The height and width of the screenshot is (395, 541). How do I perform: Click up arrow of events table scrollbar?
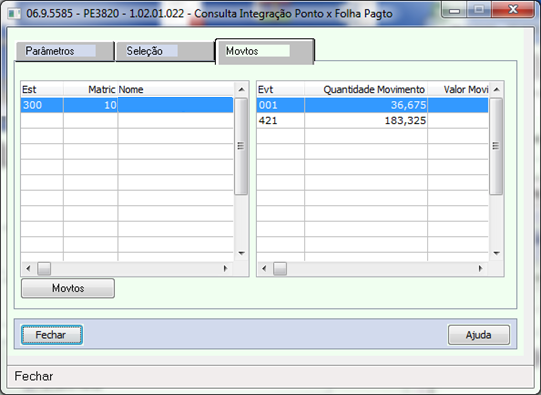(496, 90)
